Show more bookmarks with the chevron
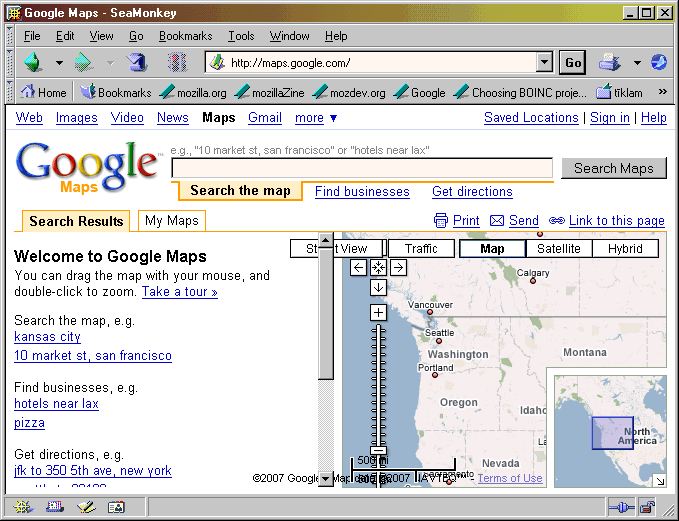Viewport: 679px width, 521px height. [662, 91]
